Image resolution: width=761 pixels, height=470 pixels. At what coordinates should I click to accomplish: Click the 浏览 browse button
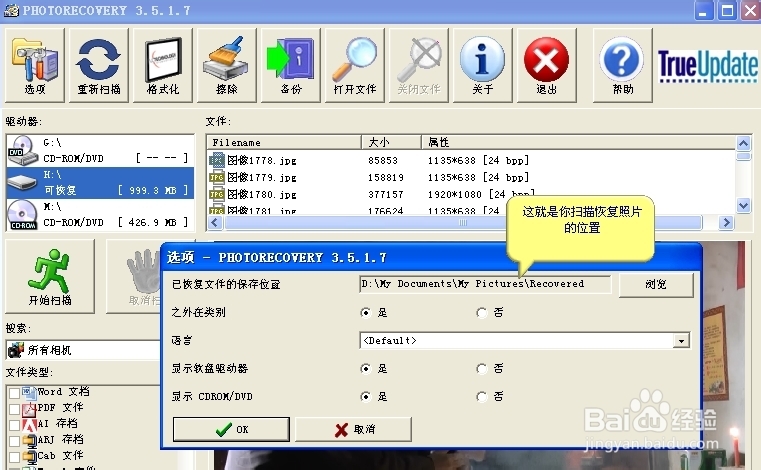(656, 285)
